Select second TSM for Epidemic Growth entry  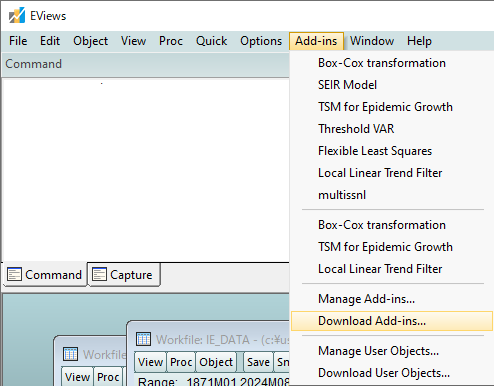pos(392,247)
